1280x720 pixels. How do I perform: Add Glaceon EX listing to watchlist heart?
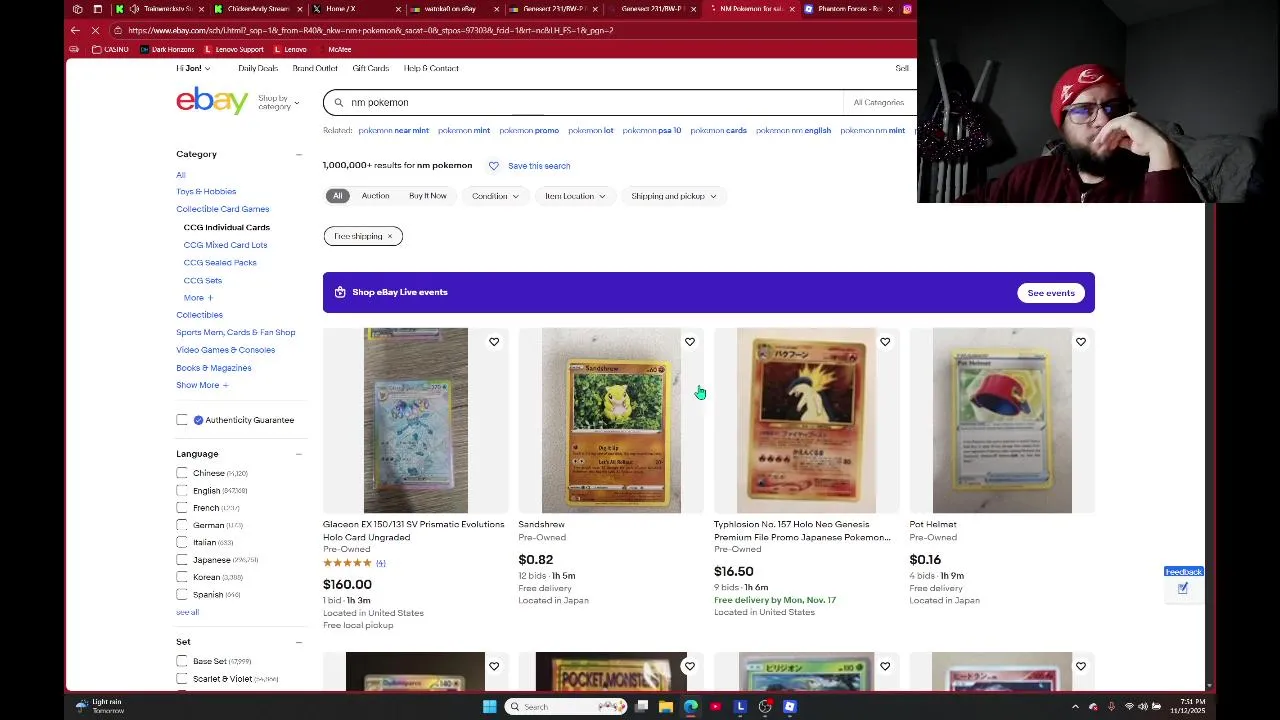pyautogui.click(x=494, y=342)
